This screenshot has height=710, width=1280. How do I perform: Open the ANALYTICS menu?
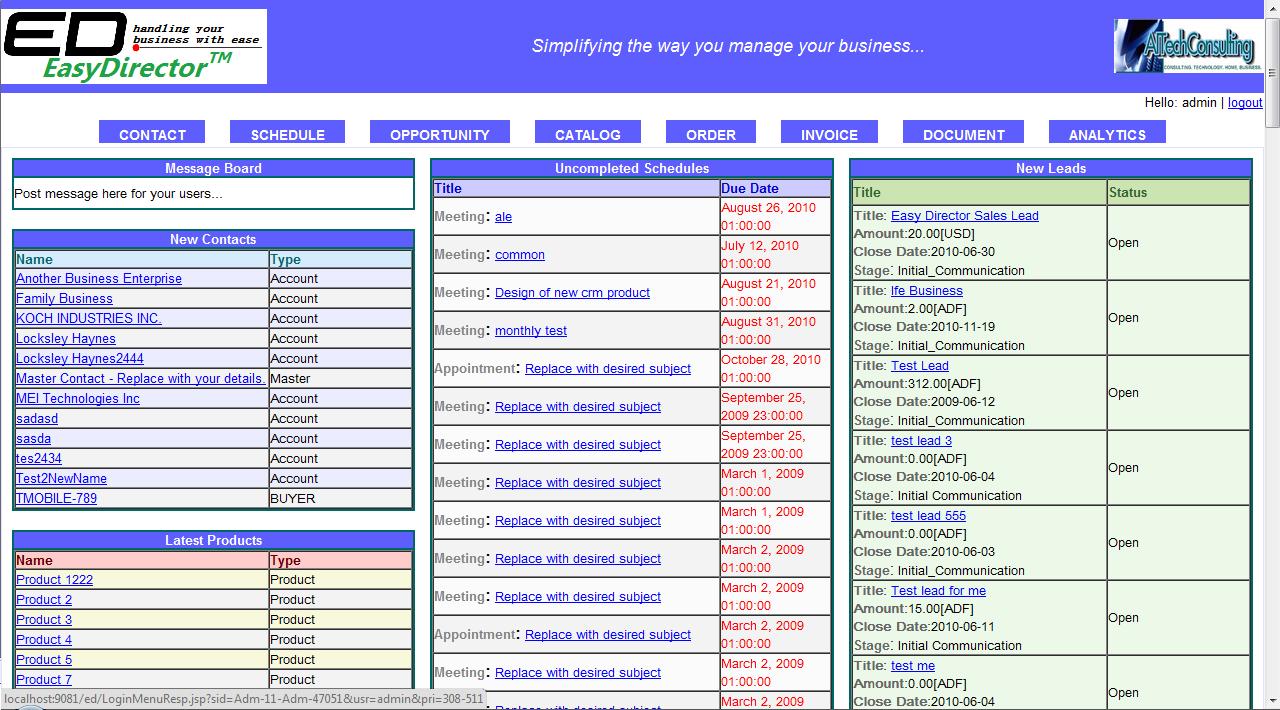(1107, 134)
